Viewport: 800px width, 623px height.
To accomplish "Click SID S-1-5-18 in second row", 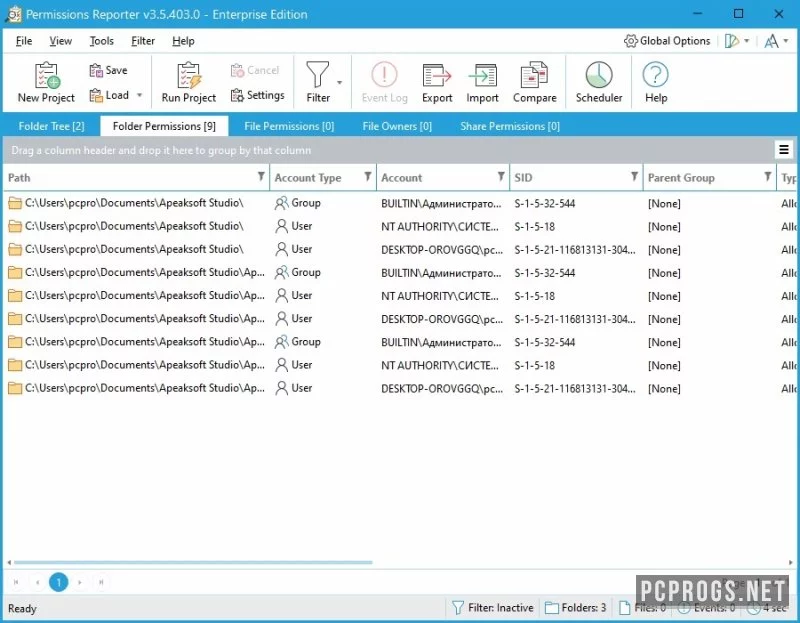I will click(534, 227).
